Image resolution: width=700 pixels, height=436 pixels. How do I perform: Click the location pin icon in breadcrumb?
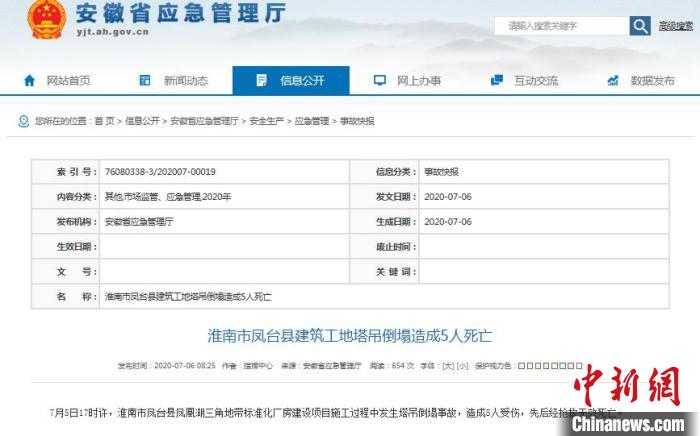point(23,121)
